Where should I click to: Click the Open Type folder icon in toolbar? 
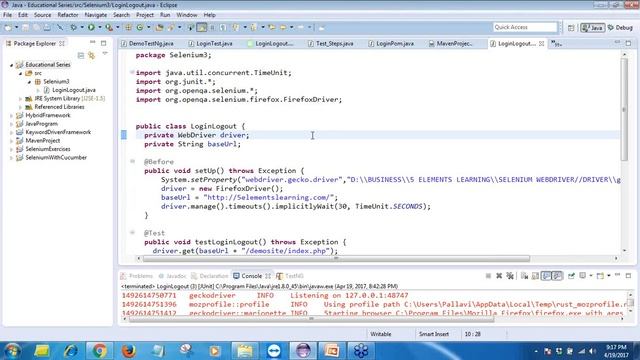[x=159, y=27]
